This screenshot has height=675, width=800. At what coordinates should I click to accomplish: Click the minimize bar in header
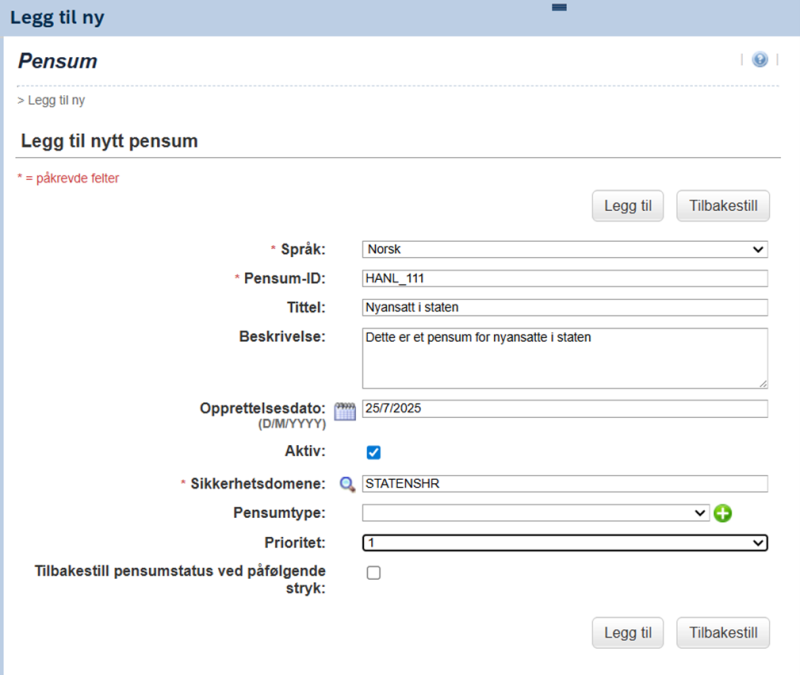(x=559, y=7)
